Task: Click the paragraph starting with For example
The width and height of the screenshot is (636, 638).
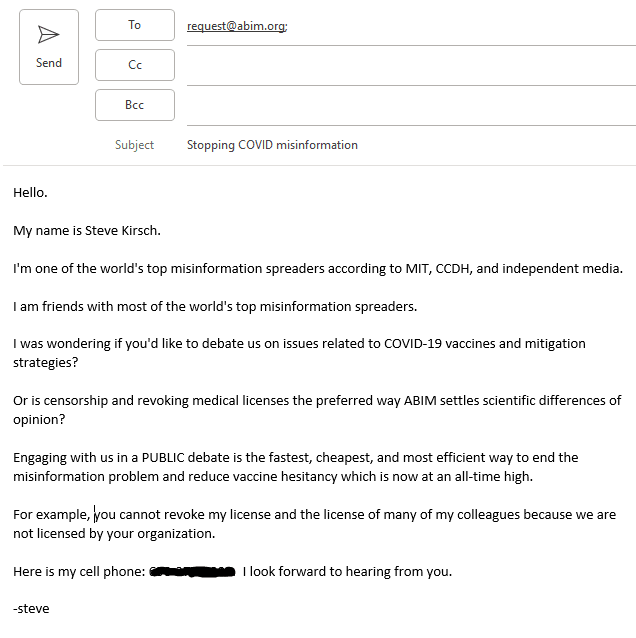Action: [x=314, y=523]
